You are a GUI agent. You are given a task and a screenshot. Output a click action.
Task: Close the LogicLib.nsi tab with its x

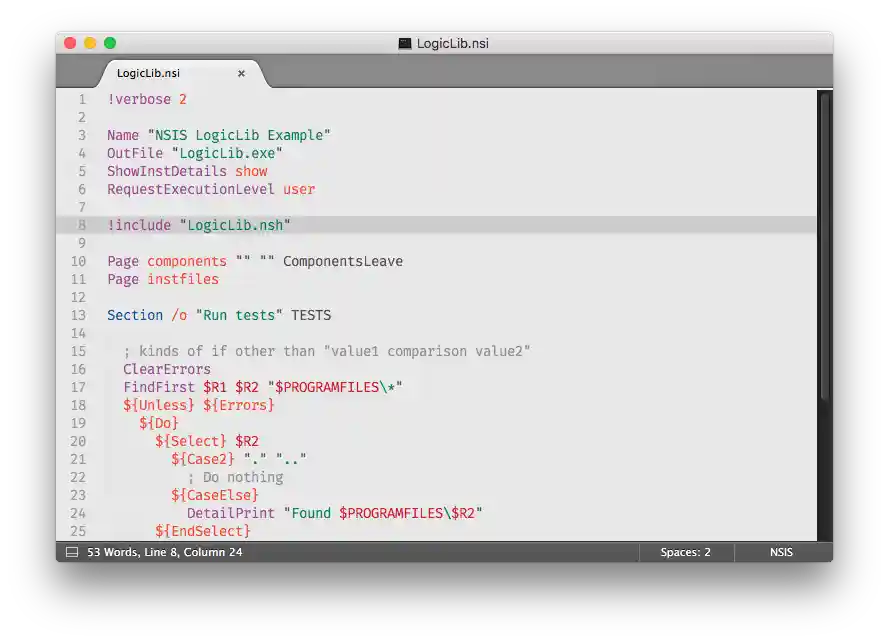(240, 72)
